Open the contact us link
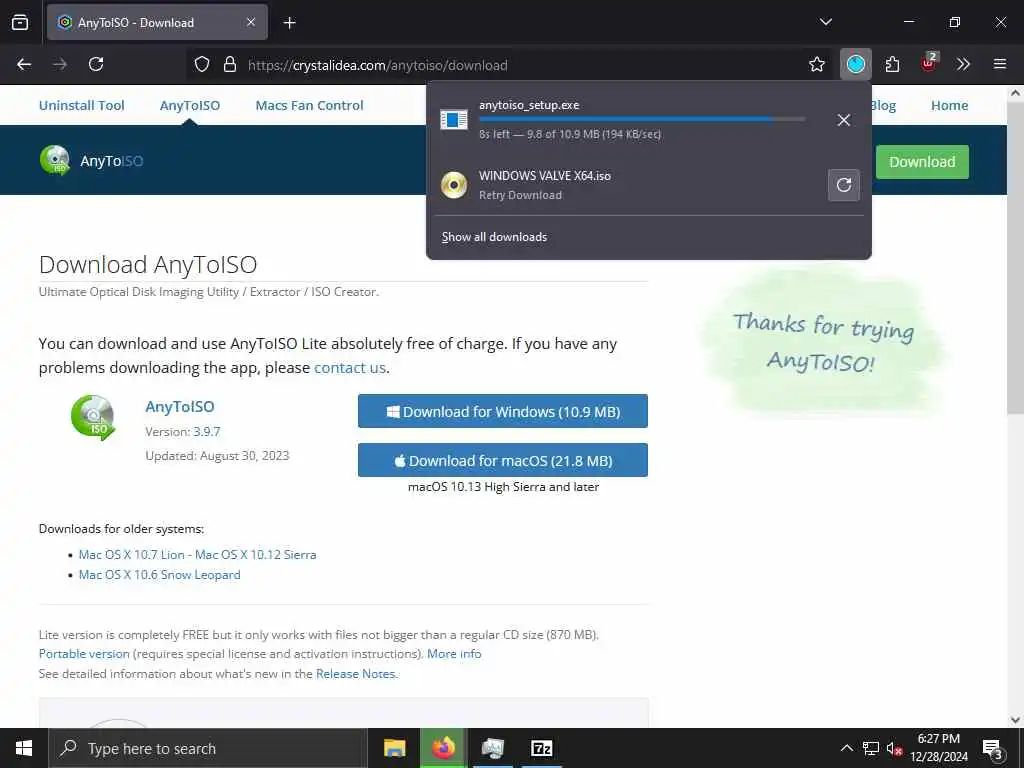Image resolution: width=1024 pixels, height=768 pixels. tap(349, 368)
